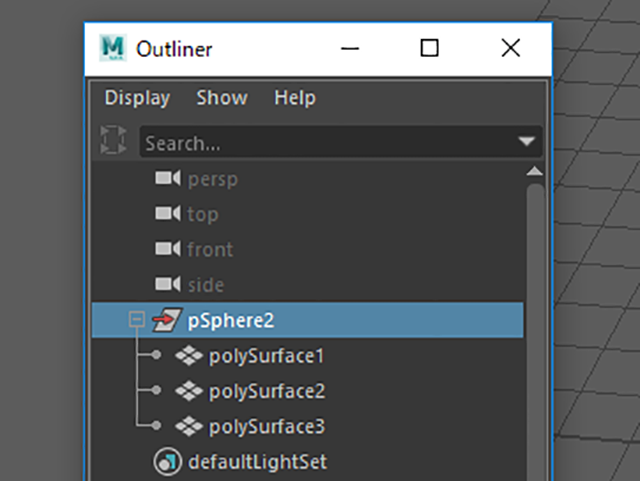Screen dimensions: 640x481
Task: Close the Outliner window
Action: (510, 48)
